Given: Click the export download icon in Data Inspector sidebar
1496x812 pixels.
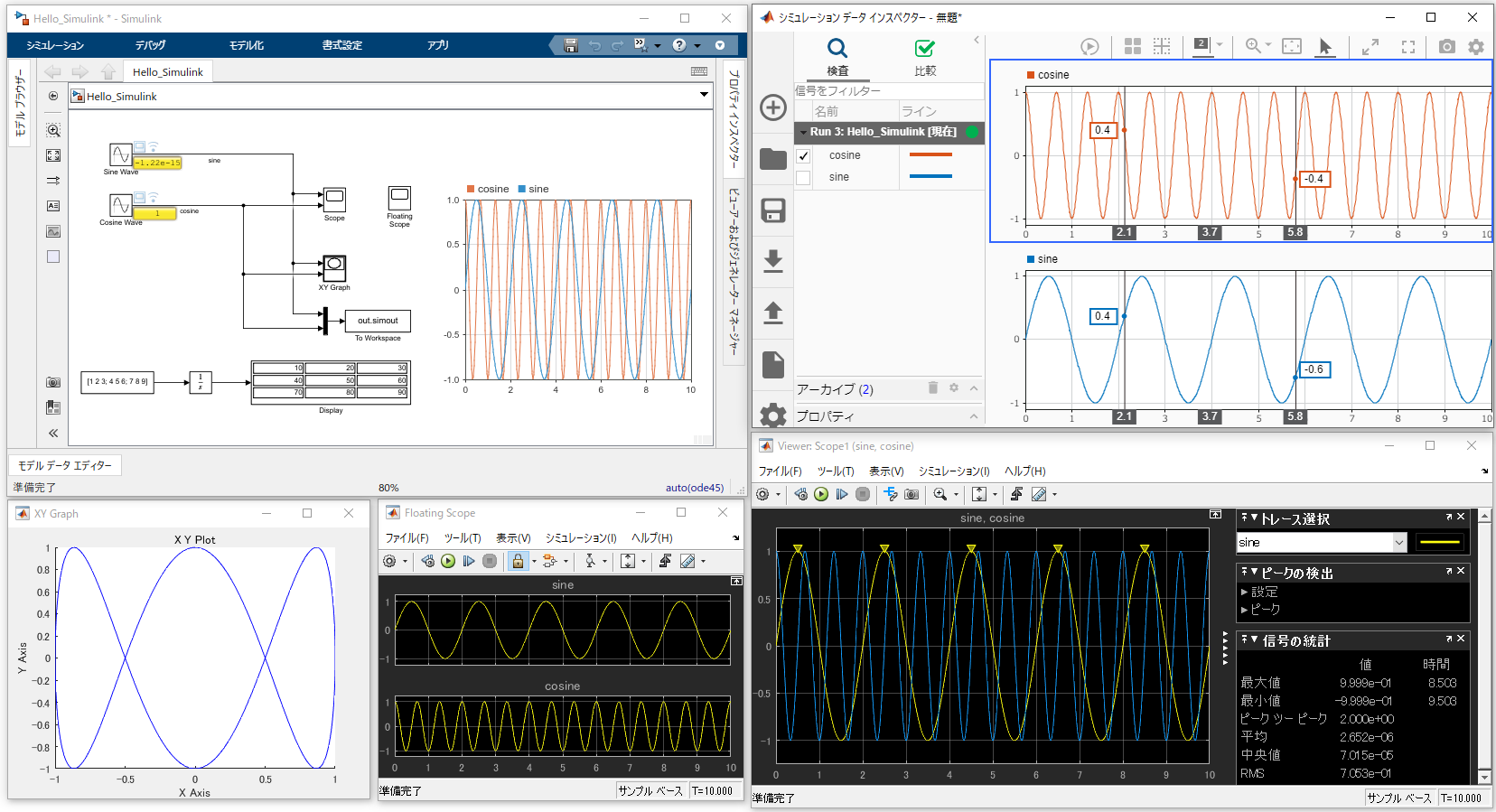Looking at the screenshot, I should (772, 261).
